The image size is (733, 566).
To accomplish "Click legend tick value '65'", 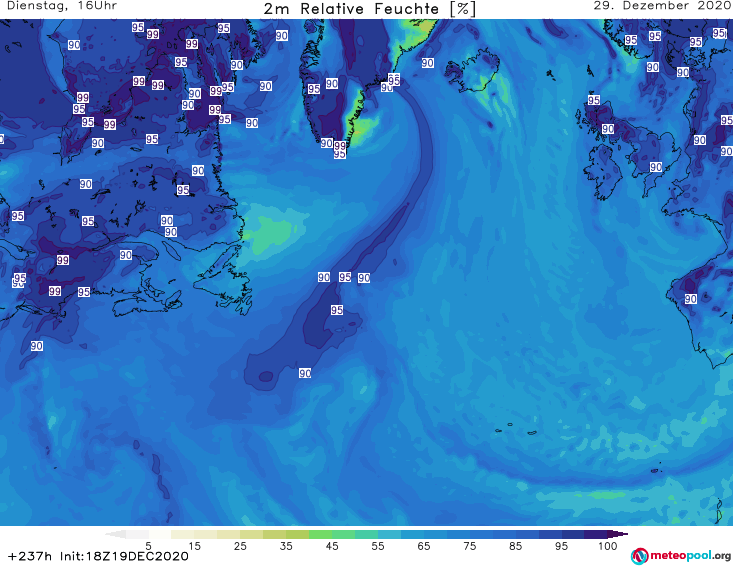I will [x=424, y=546].
